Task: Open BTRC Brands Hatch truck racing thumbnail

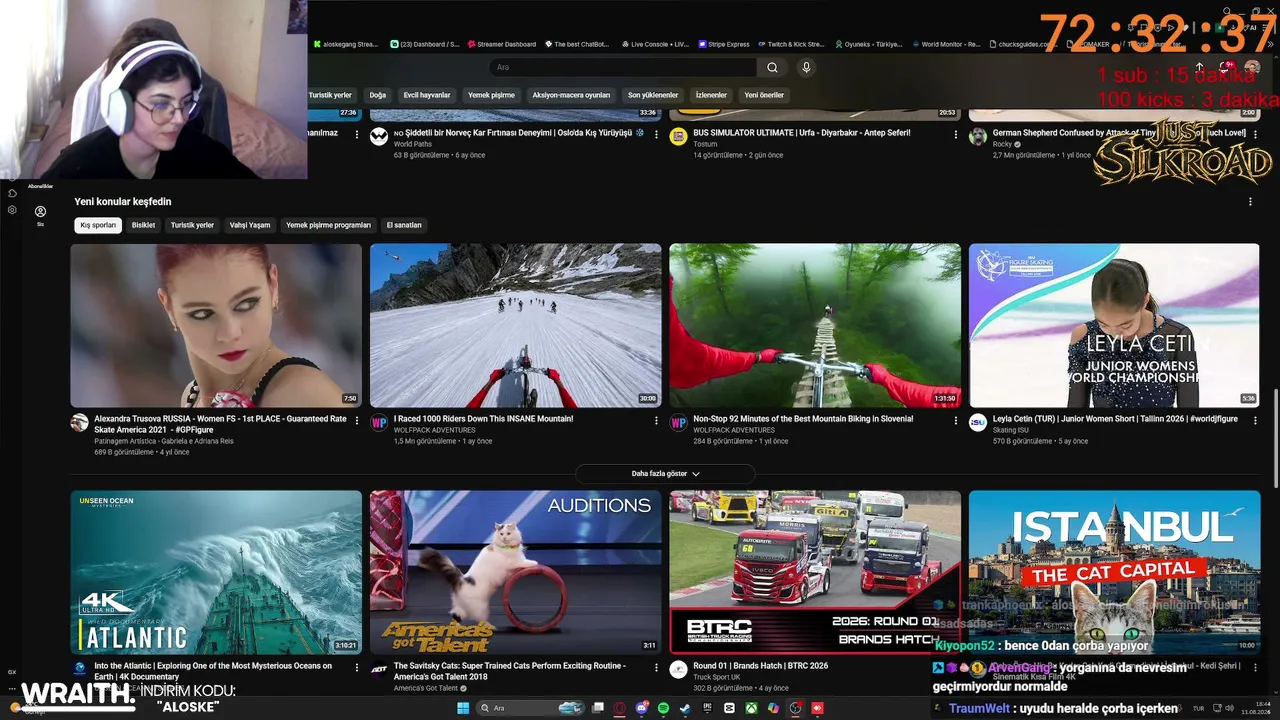Action: pos(815,573)
